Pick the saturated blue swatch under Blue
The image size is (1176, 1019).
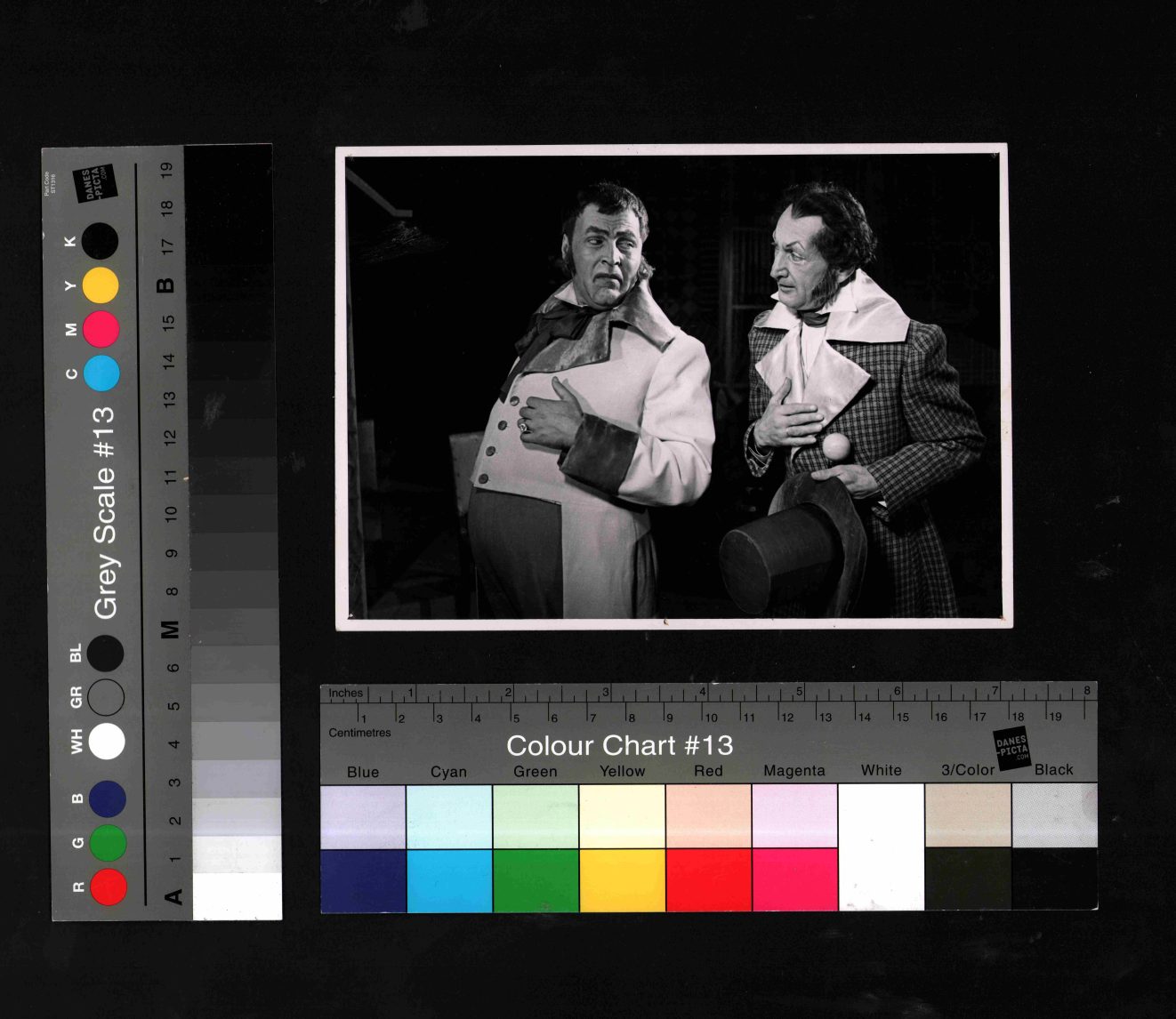(x=363, y=880)
